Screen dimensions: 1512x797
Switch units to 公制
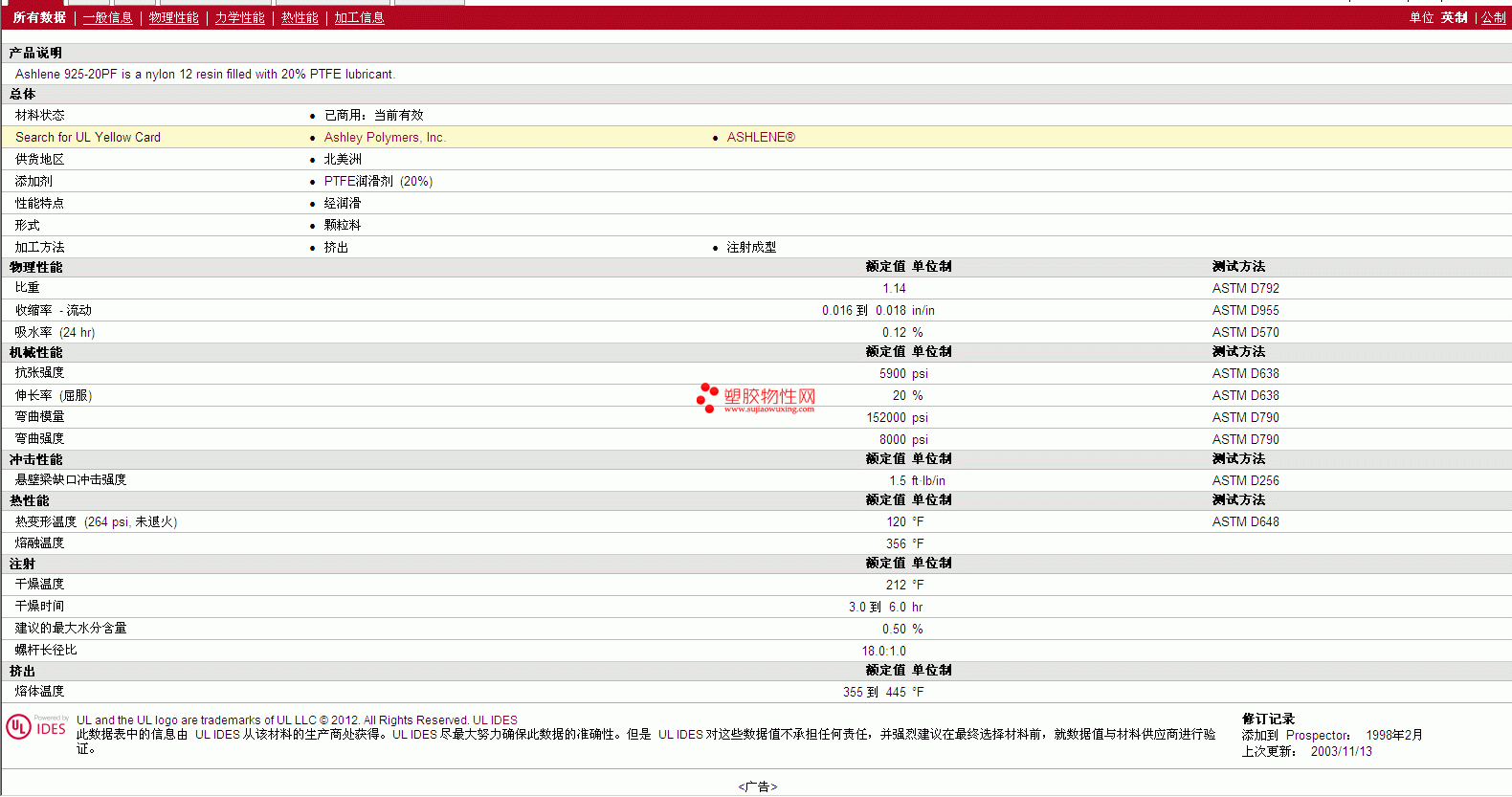coord(1494,18)
